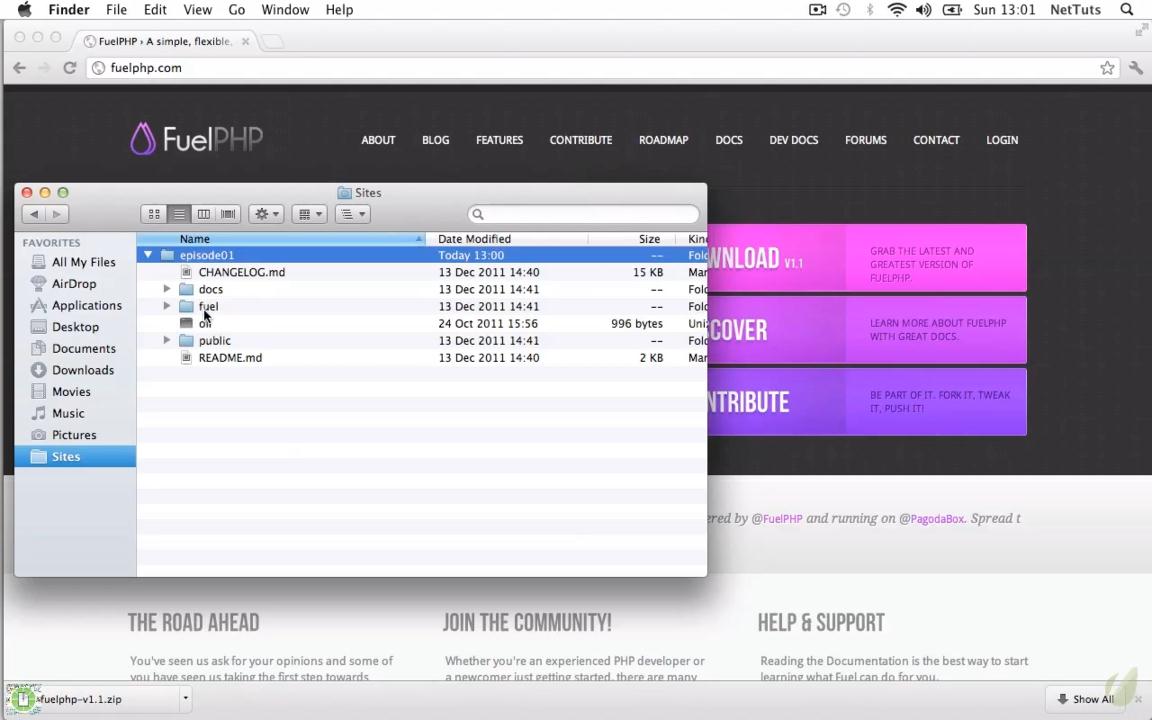Expand the public folder
The width and height of the screenshot is (1152, 720).
point(167,341)
